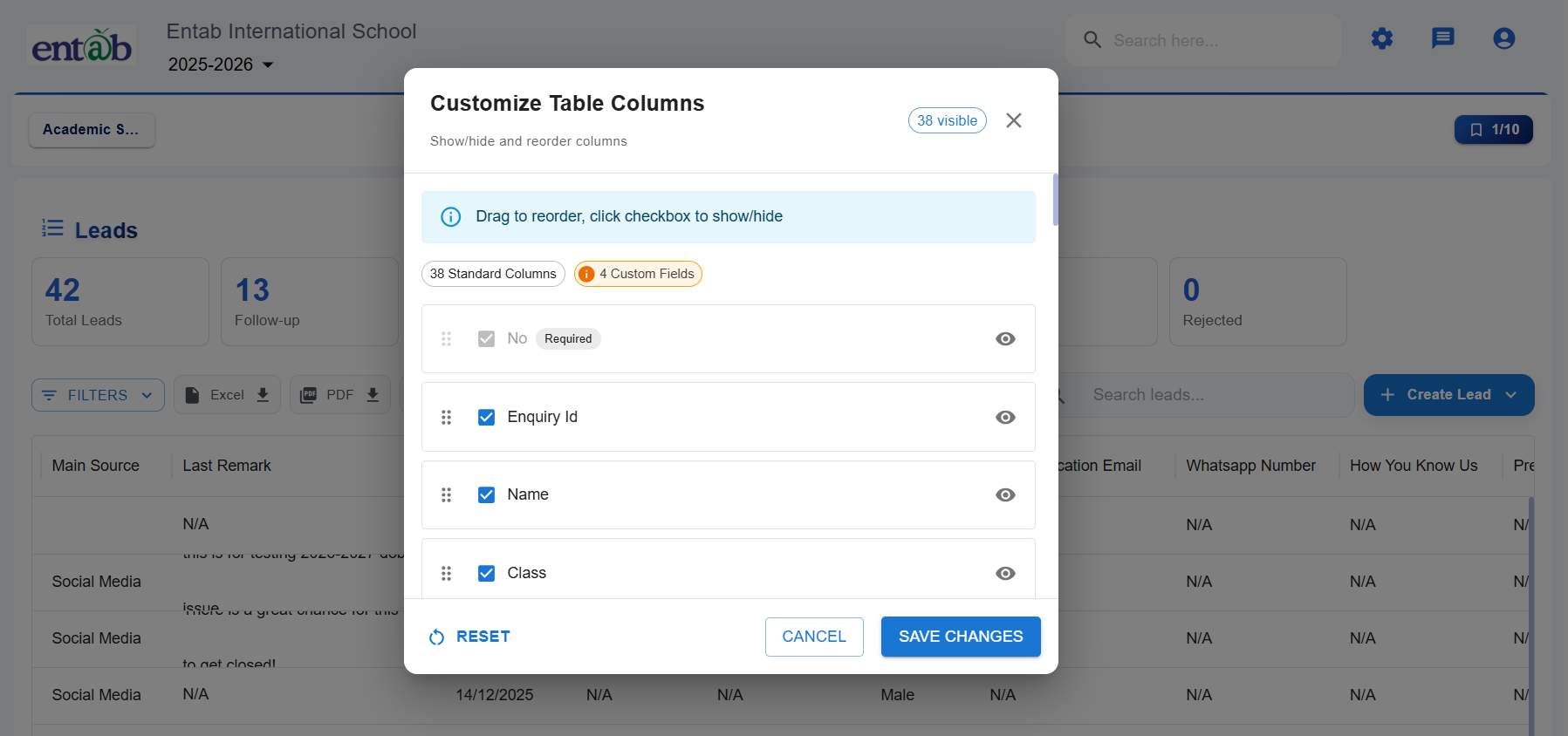The height and width of the screenshot is (736, 1568).
Task: Uncheck the Name column checkbox
Action: pyautogui.click(x=486, y=494)
